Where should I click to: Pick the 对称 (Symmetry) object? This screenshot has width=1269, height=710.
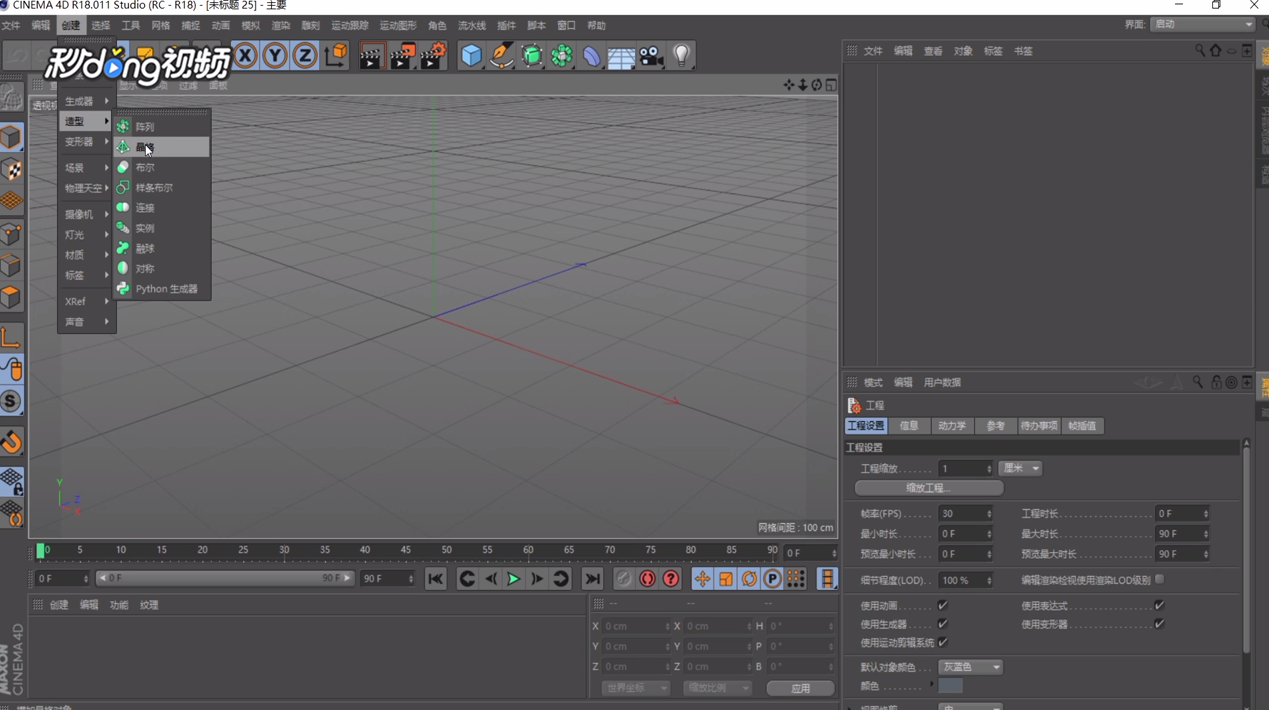coord(161,268)
